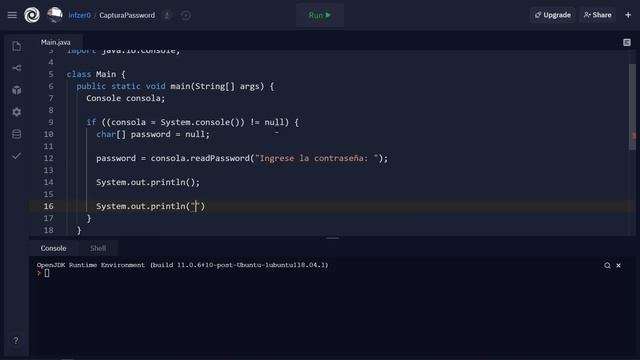Viewport: 640px width, 360px height.
Task: Run the program with Run button
Action: 320,15
